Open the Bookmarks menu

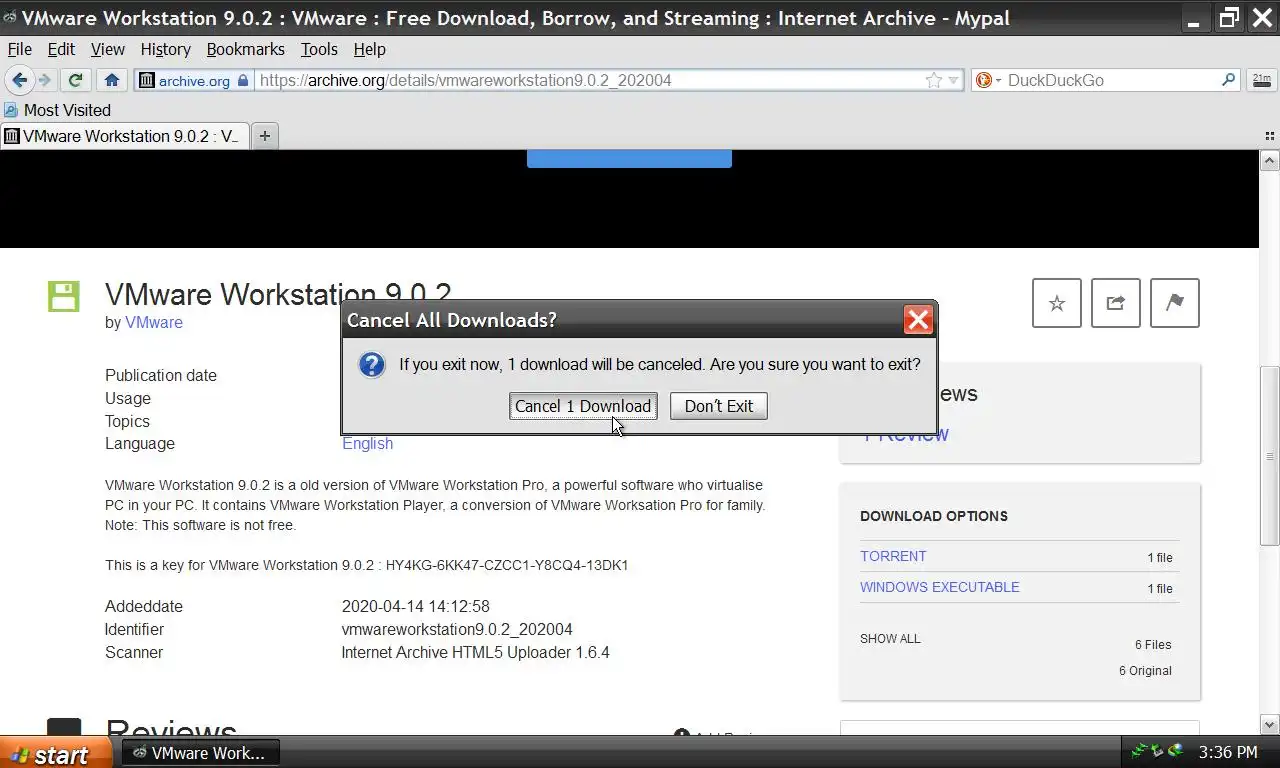246,49
